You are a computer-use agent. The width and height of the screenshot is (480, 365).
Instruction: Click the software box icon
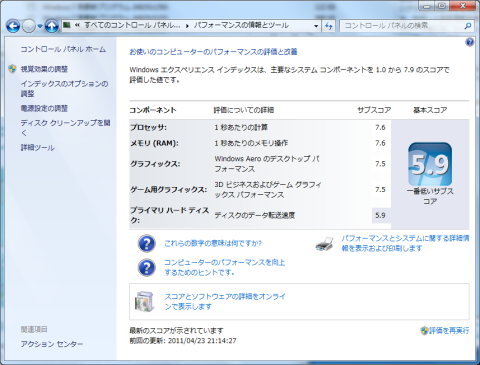click(x=144, y=301)
